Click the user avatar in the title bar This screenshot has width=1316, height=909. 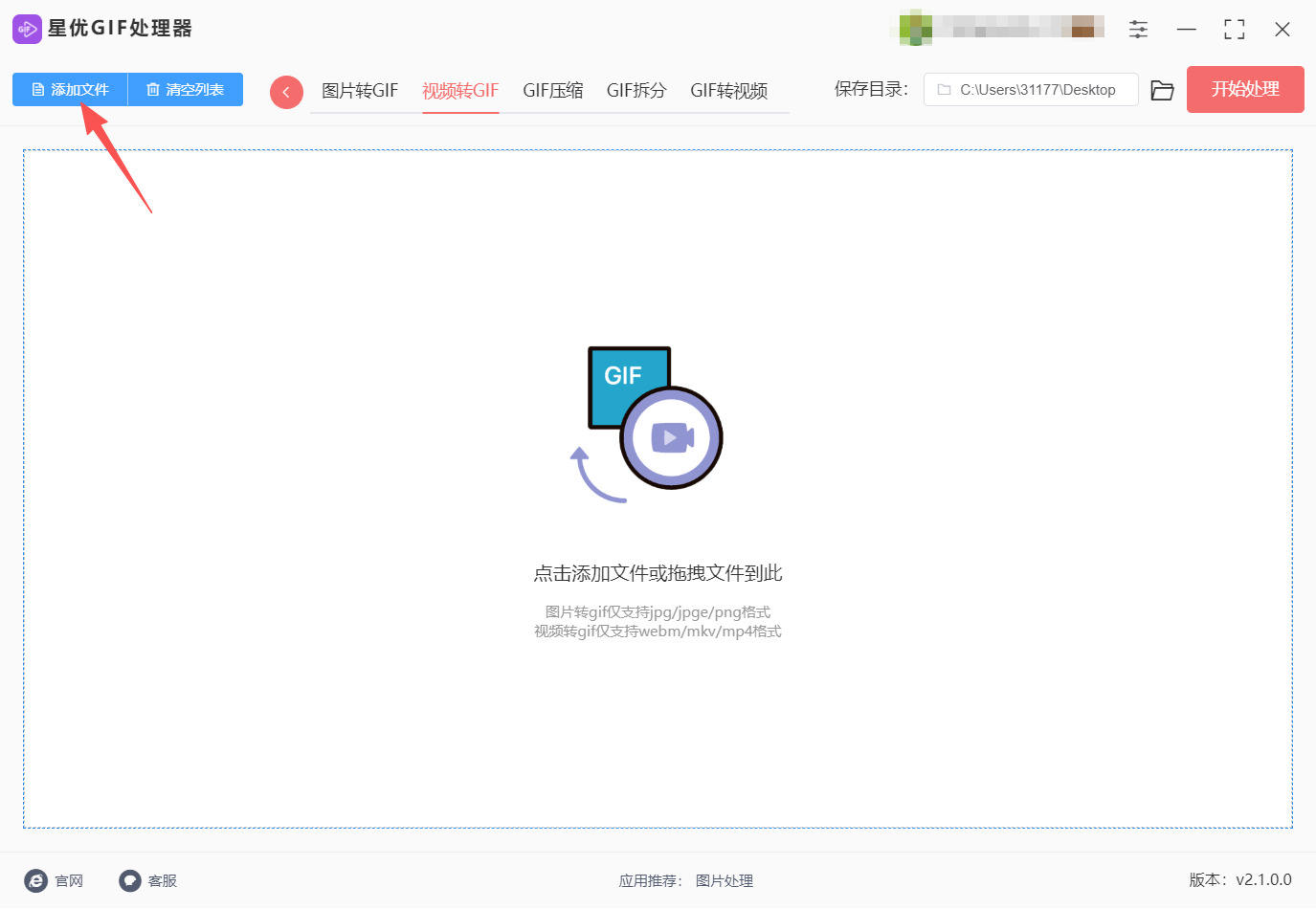[x=915, y=28]
